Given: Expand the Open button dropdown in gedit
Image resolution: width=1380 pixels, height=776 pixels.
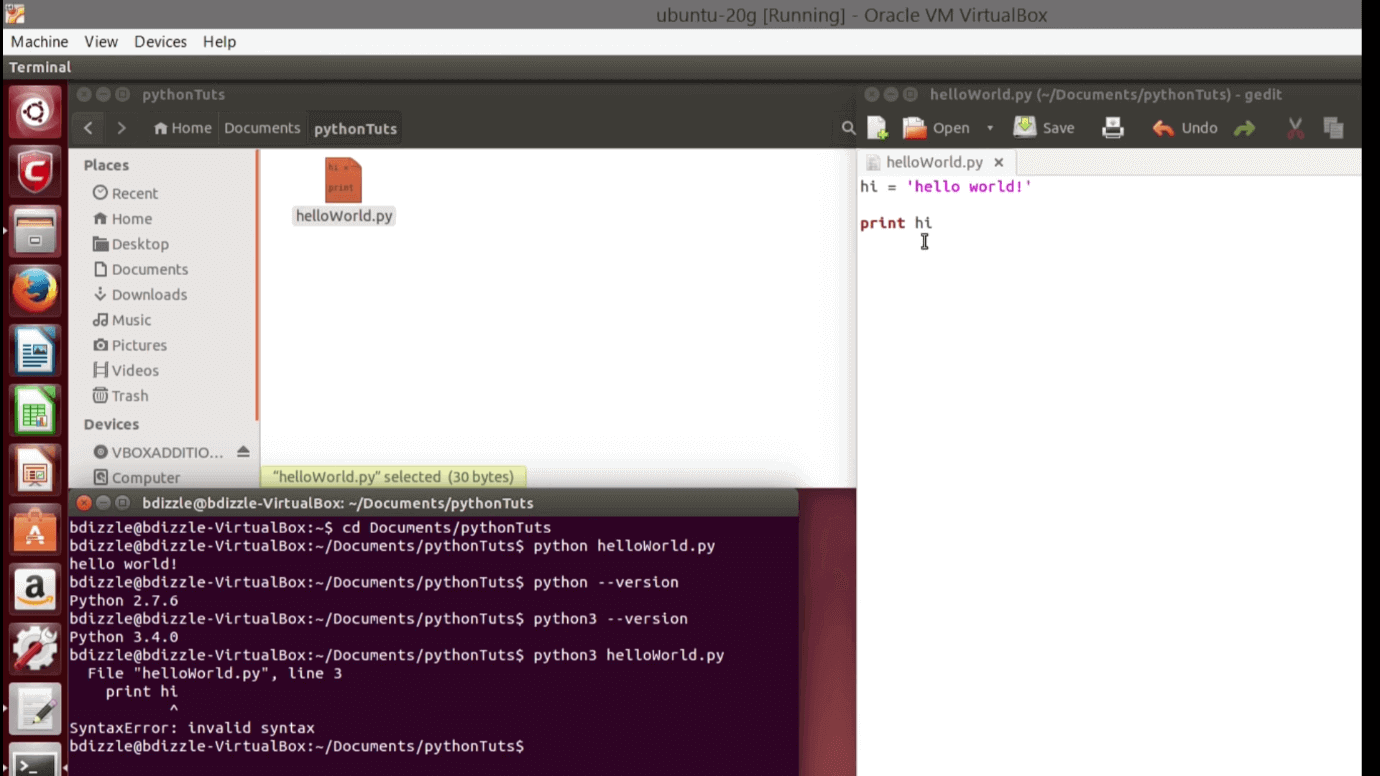Looking at the screenshot, I should [x=989, y=128].
